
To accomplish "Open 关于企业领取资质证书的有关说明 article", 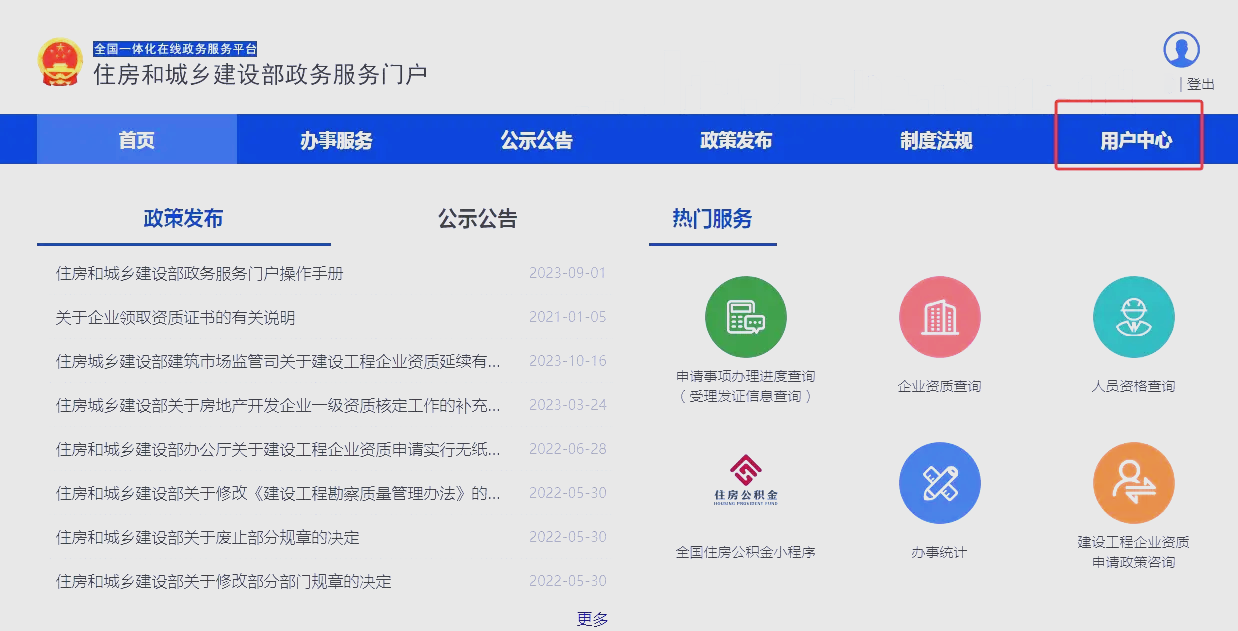I will (x=176, y=317).
